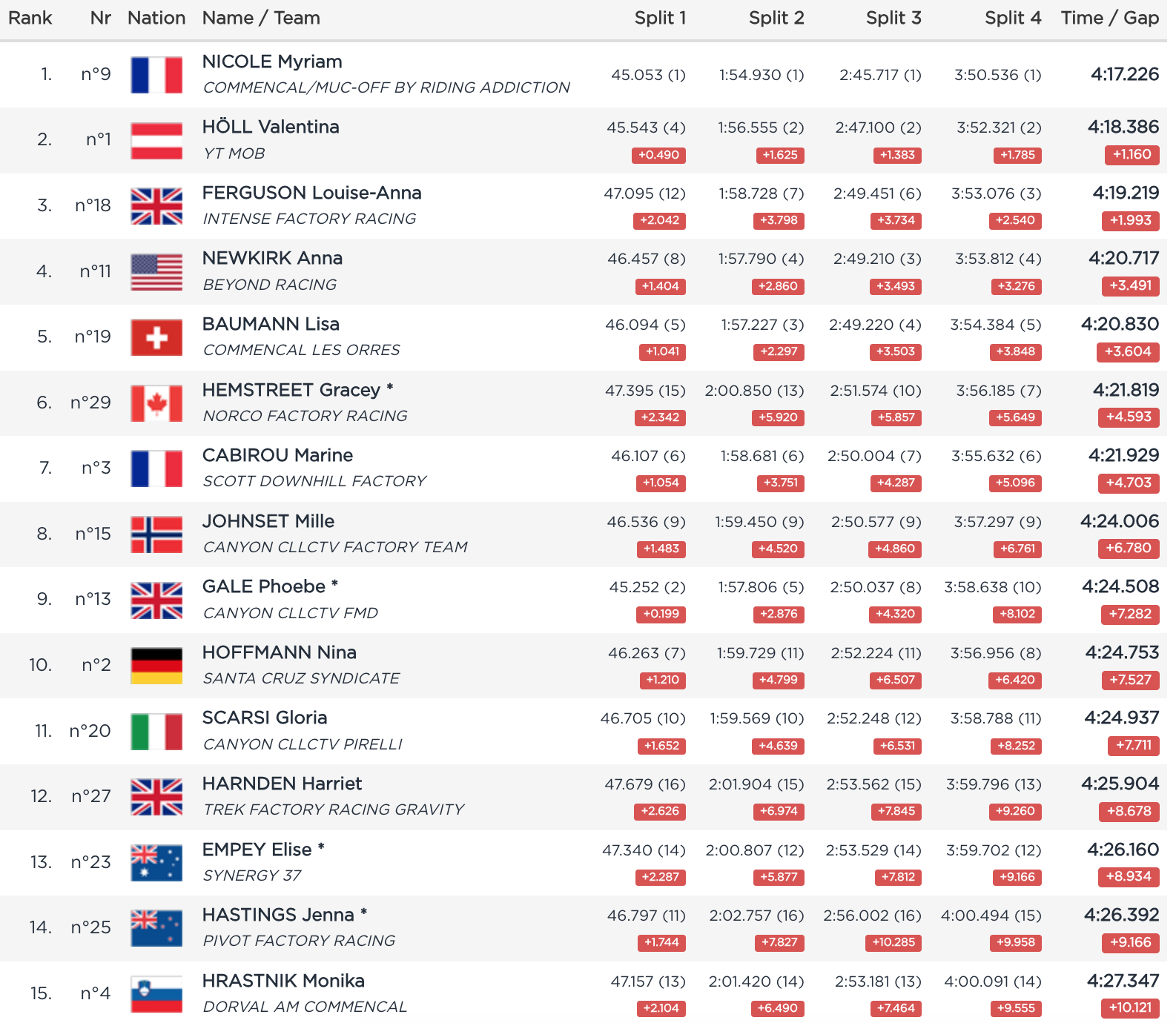Click the French flag beside NICOLE Myriam
The image size is (1176, 1023).
(156, 75)
